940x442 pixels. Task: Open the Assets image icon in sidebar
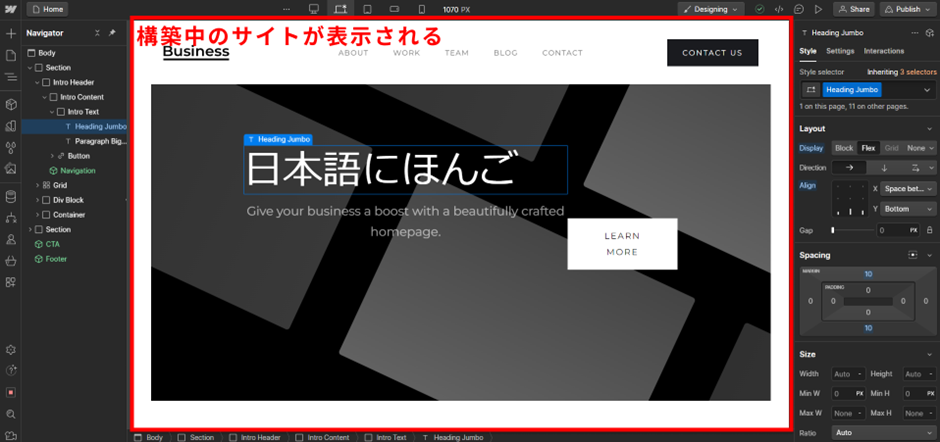click(x=10, y=169)
